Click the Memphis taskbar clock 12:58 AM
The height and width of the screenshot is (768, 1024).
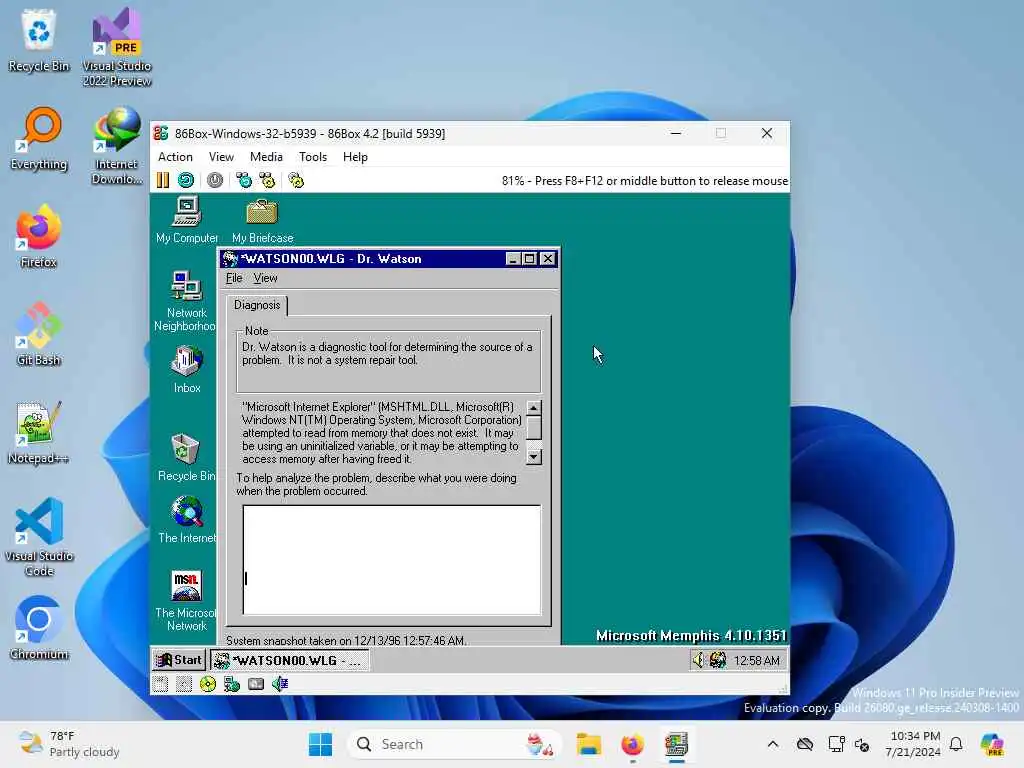click(x=756, y=661)
